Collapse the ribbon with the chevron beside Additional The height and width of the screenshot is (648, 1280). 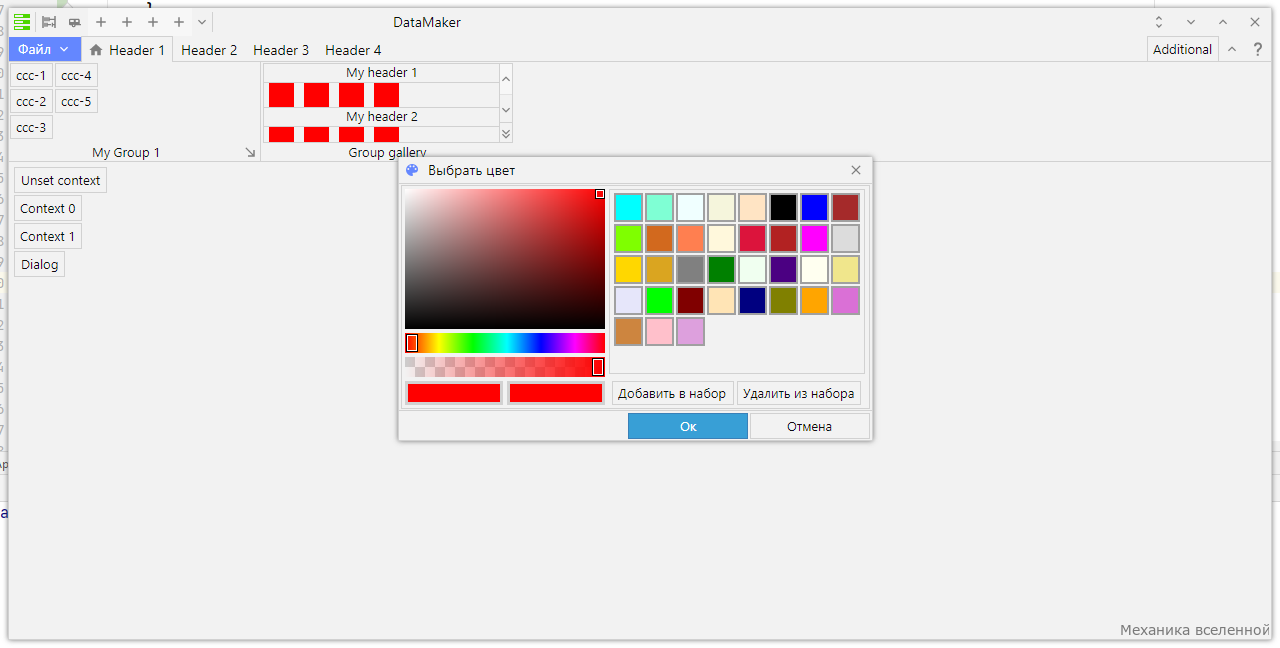point(1232,49)
